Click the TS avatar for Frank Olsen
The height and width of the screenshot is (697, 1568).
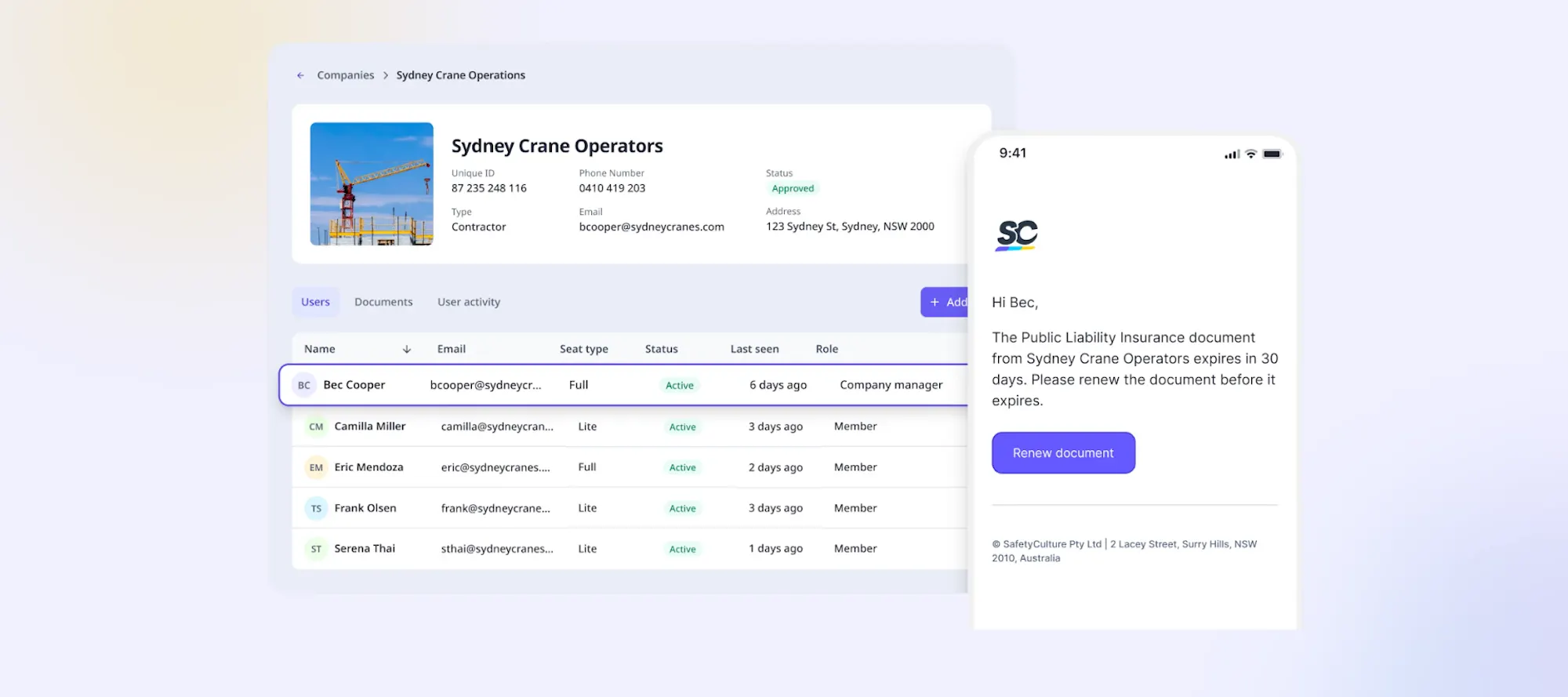(316, 508)
